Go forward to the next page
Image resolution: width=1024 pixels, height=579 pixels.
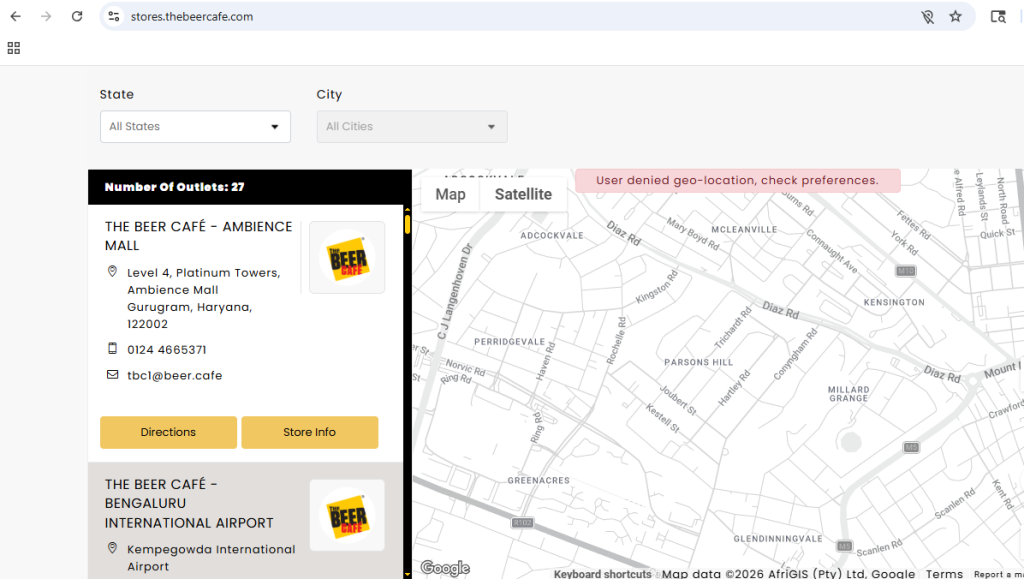coord(46,16)
